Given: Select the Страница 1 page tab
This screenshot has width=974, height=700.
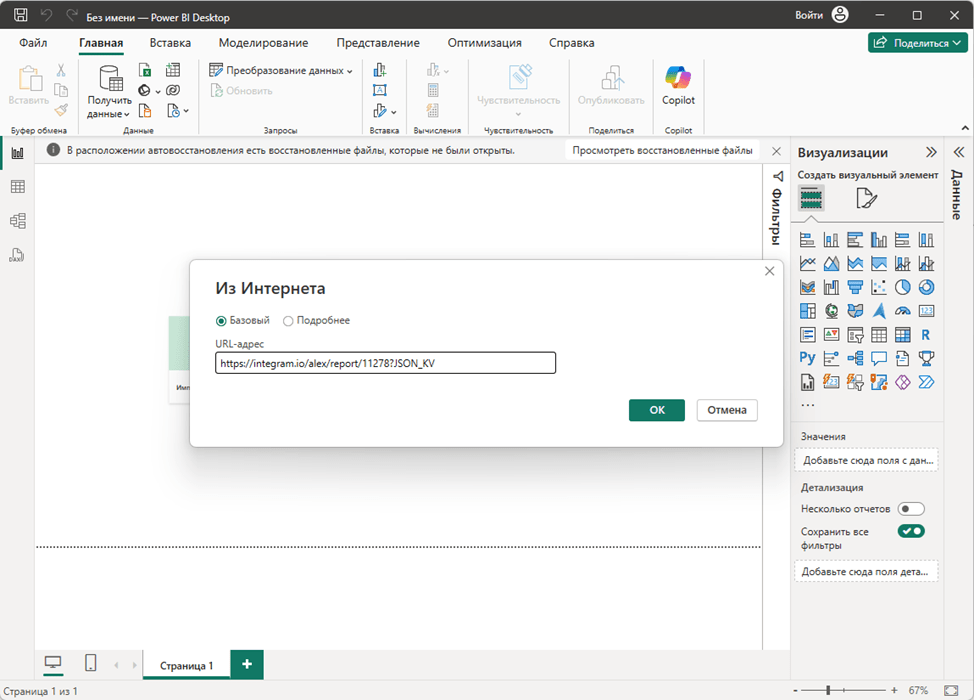Looking at the screenshot, I should 186,665.
